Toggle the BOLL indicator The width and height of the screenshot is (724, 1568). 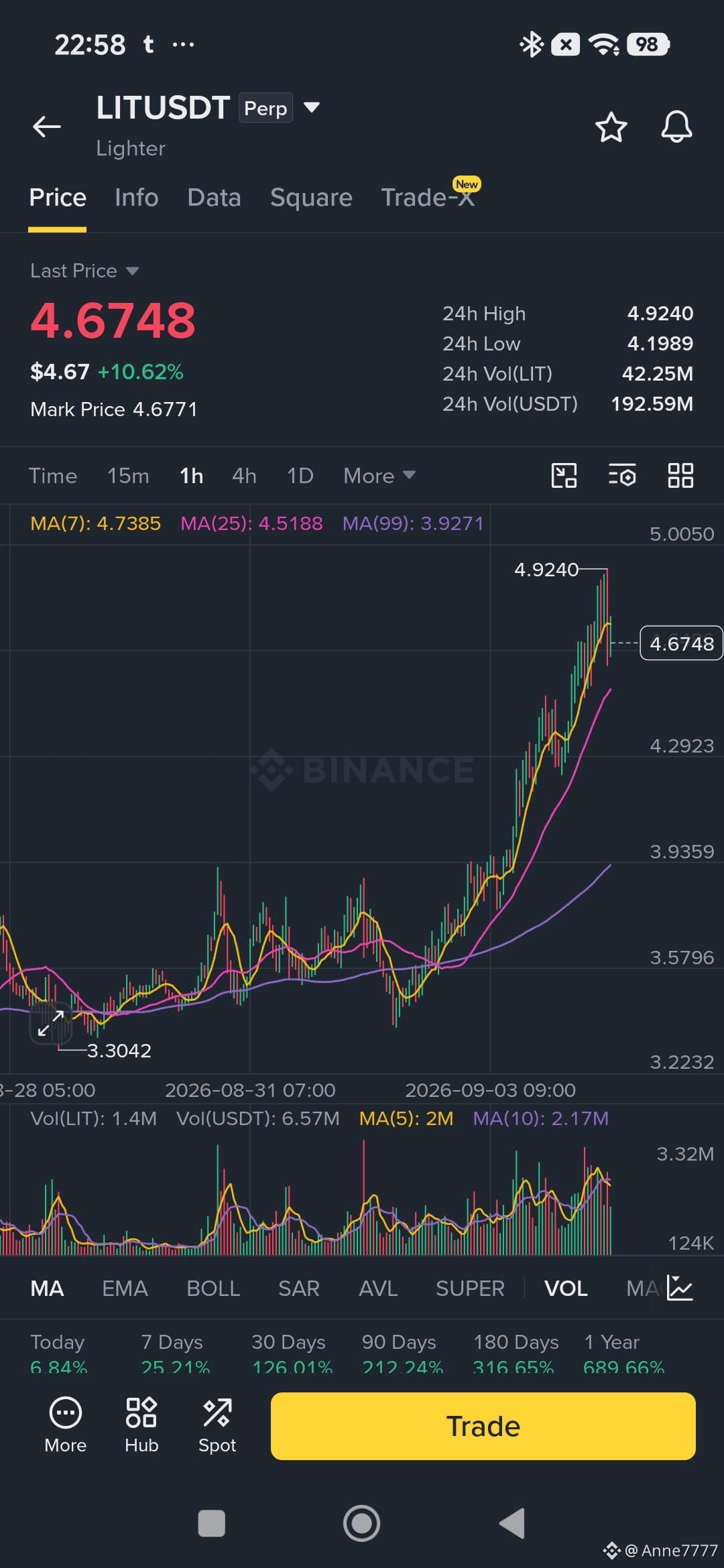click(x=213, y=1288)
